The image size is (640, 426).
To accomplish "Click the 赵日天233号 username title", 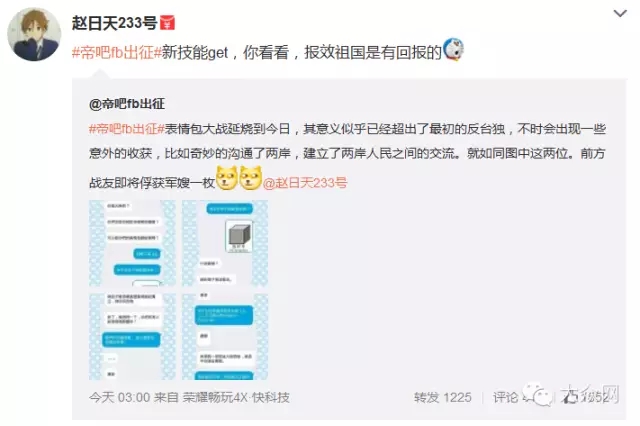I will 115,23.
